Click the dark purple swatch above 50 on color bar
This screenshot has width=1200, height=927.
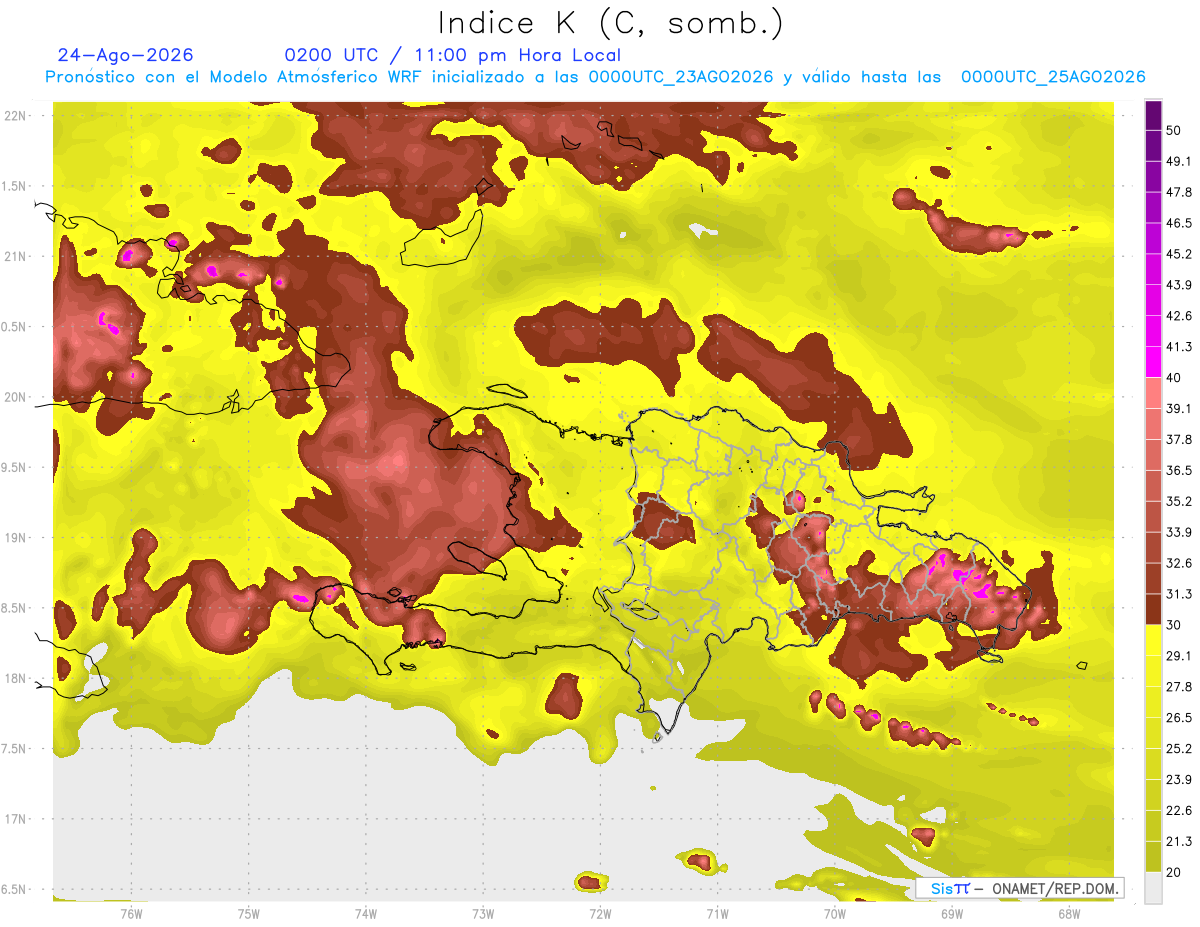pos(1154,116)
